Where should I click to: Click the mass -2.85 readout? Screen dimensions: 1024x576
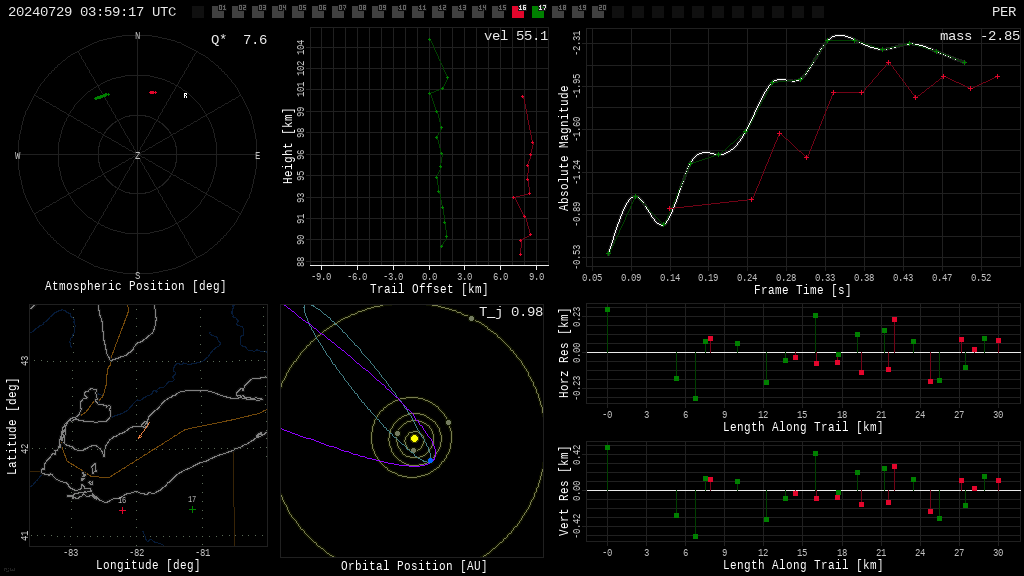(x=980, y=36)
